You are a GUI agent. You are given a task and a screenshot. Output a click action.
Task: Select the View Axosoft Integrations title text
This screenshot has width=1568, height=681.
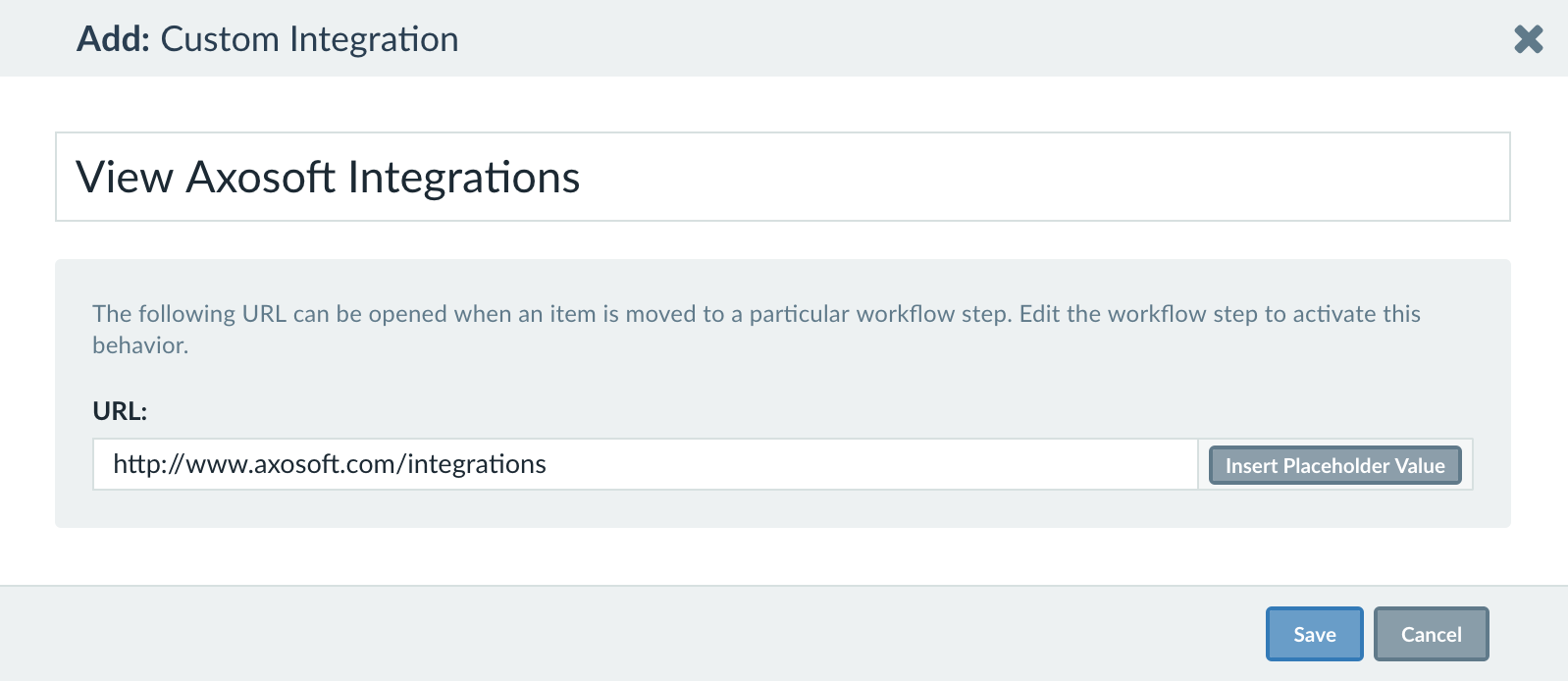(327, 178)
